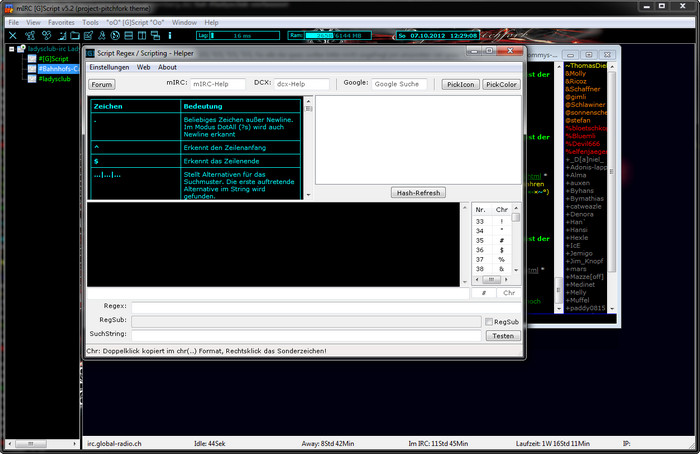
Task: Focus the Regex input field
Action: (x=326, y=307)
